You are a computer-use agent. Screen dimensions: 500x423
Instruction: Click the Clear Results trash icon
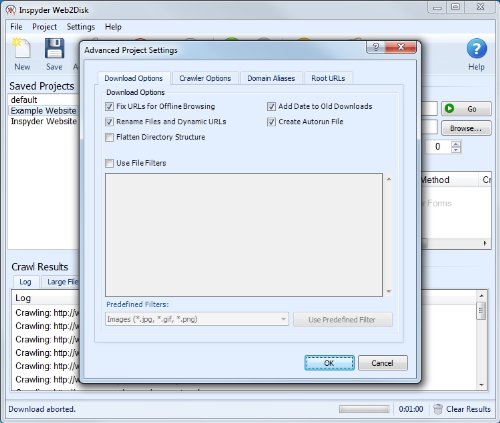click(438, 409)
